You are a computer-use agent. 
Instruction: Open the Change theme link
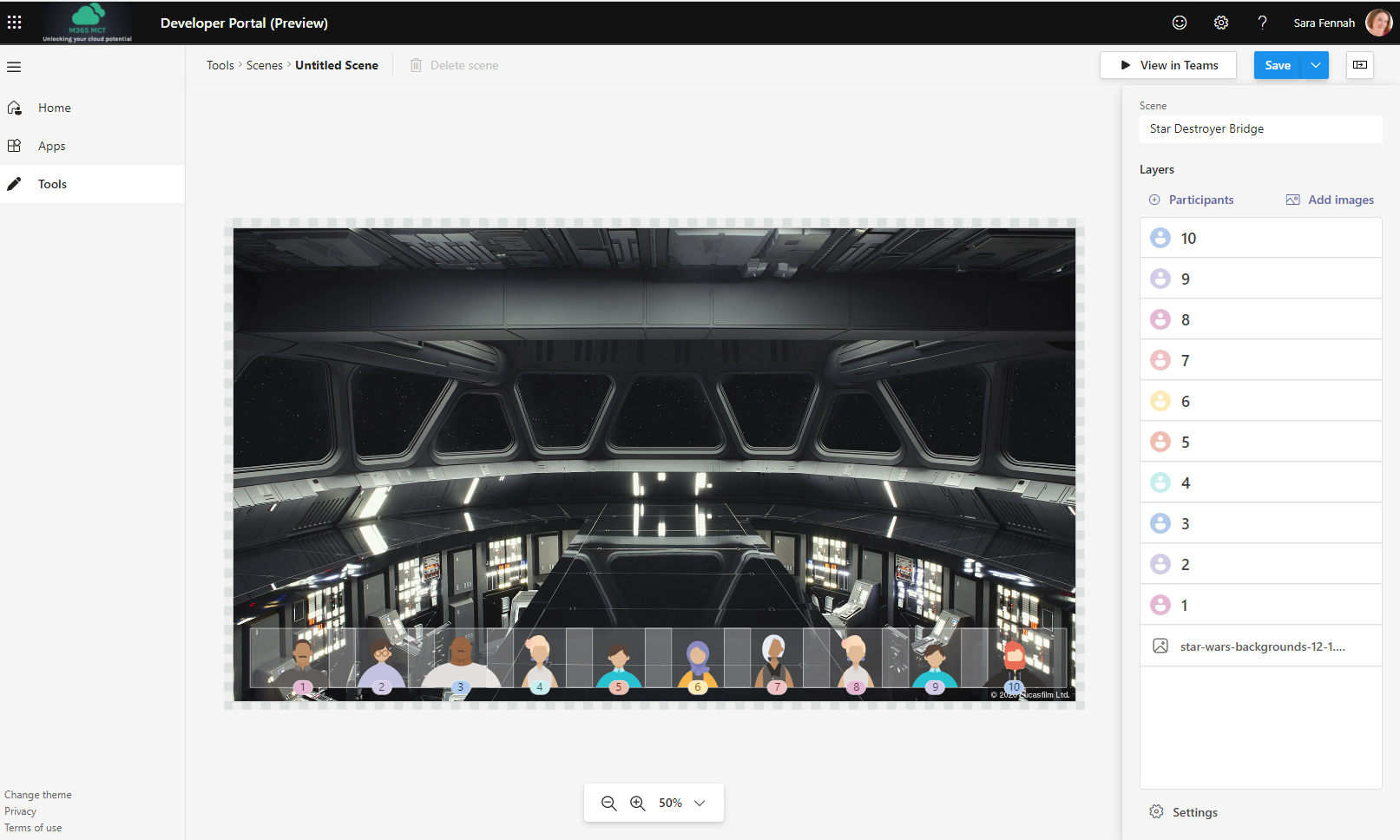pyautogui.click(x=37, y=794)
